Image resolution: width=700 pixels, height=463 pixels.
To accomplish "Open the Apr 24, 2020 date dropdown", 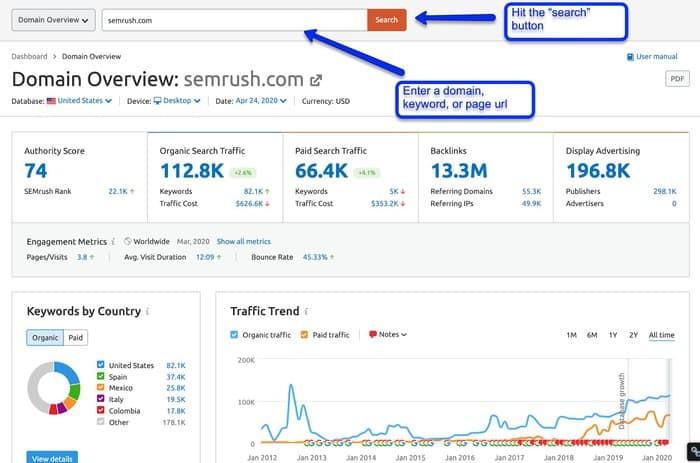I will pyautogui.click(x=260, y=101).
